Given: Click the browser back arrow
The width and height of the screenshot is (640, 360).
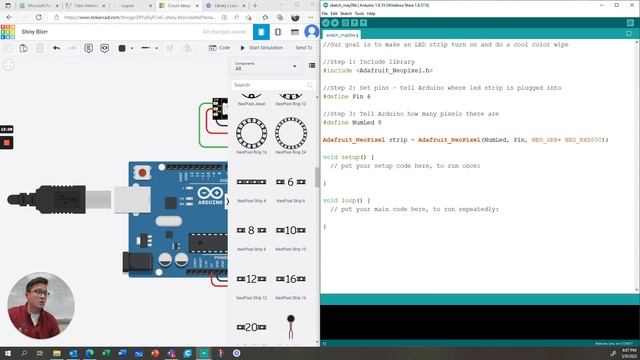Looking at the screenshot, I should point(9,18).
